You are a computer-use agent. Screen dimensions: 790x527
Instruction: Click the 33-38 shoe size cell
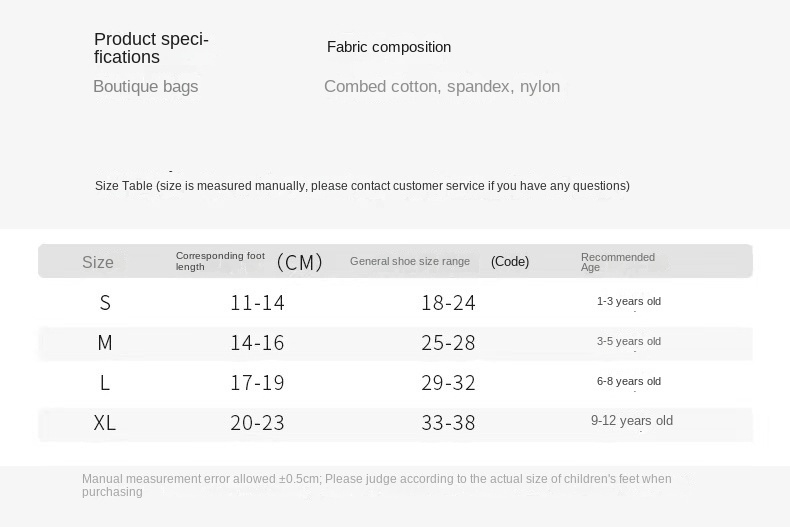[x=448, y=423]
